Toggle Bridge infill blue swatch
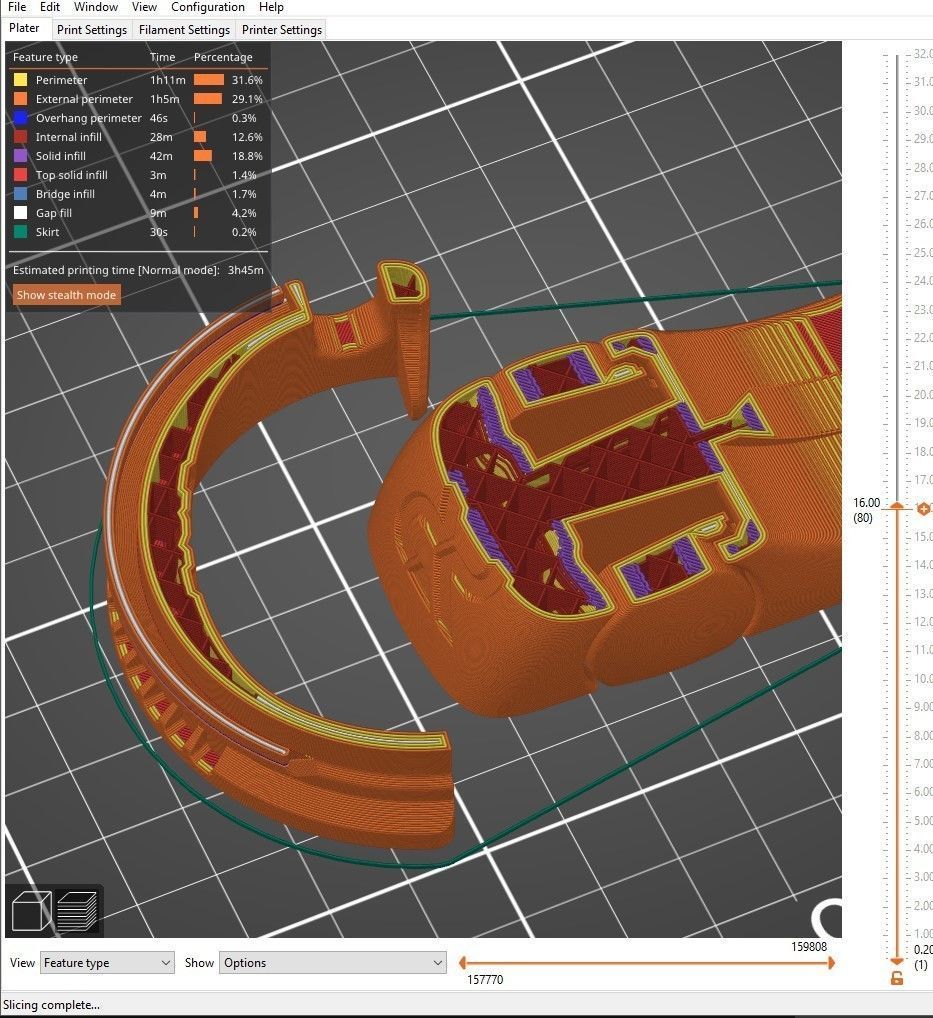Image resolution: width=933 pixels, height=1018 pixels. point(21,193)
